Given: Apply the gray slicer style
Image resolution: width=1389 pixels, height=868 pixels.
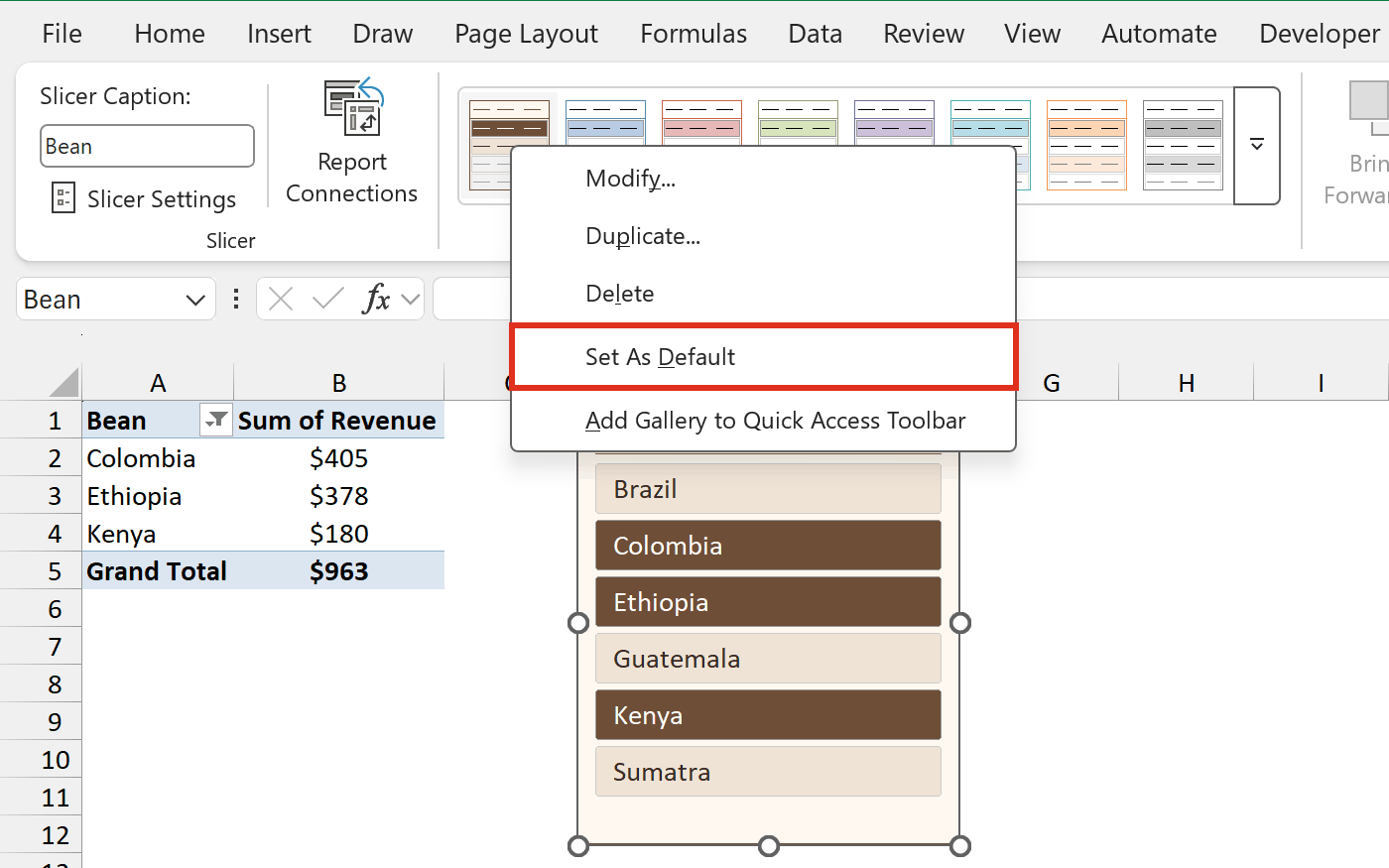Looking at the screenshot, I should tap(1183, 145).
